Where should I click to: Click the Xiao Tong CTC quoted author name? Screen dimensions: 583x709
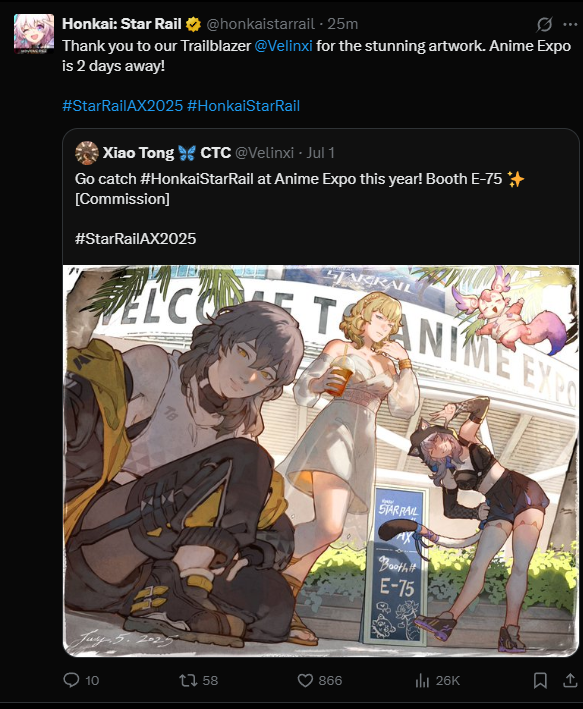pyautogui.click(x=167, y=153)
